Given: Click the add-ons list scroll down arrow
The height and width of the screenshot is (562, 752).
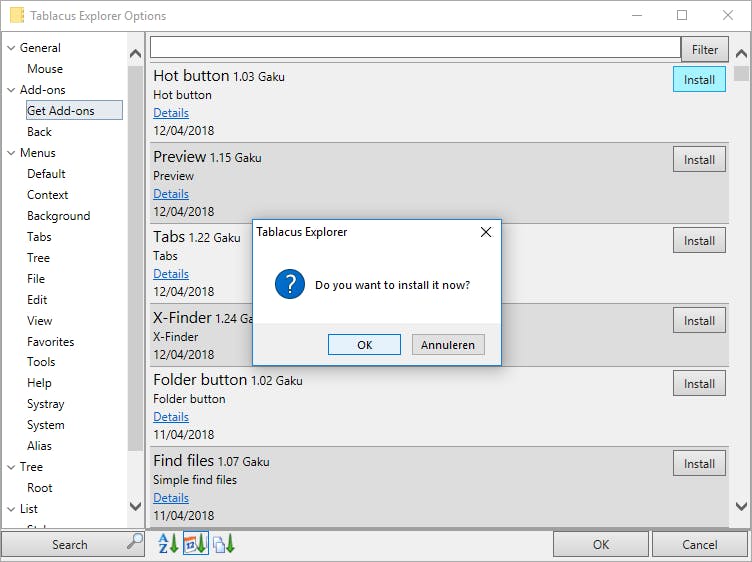Looking at the screenshot, I should coord(741,505).
